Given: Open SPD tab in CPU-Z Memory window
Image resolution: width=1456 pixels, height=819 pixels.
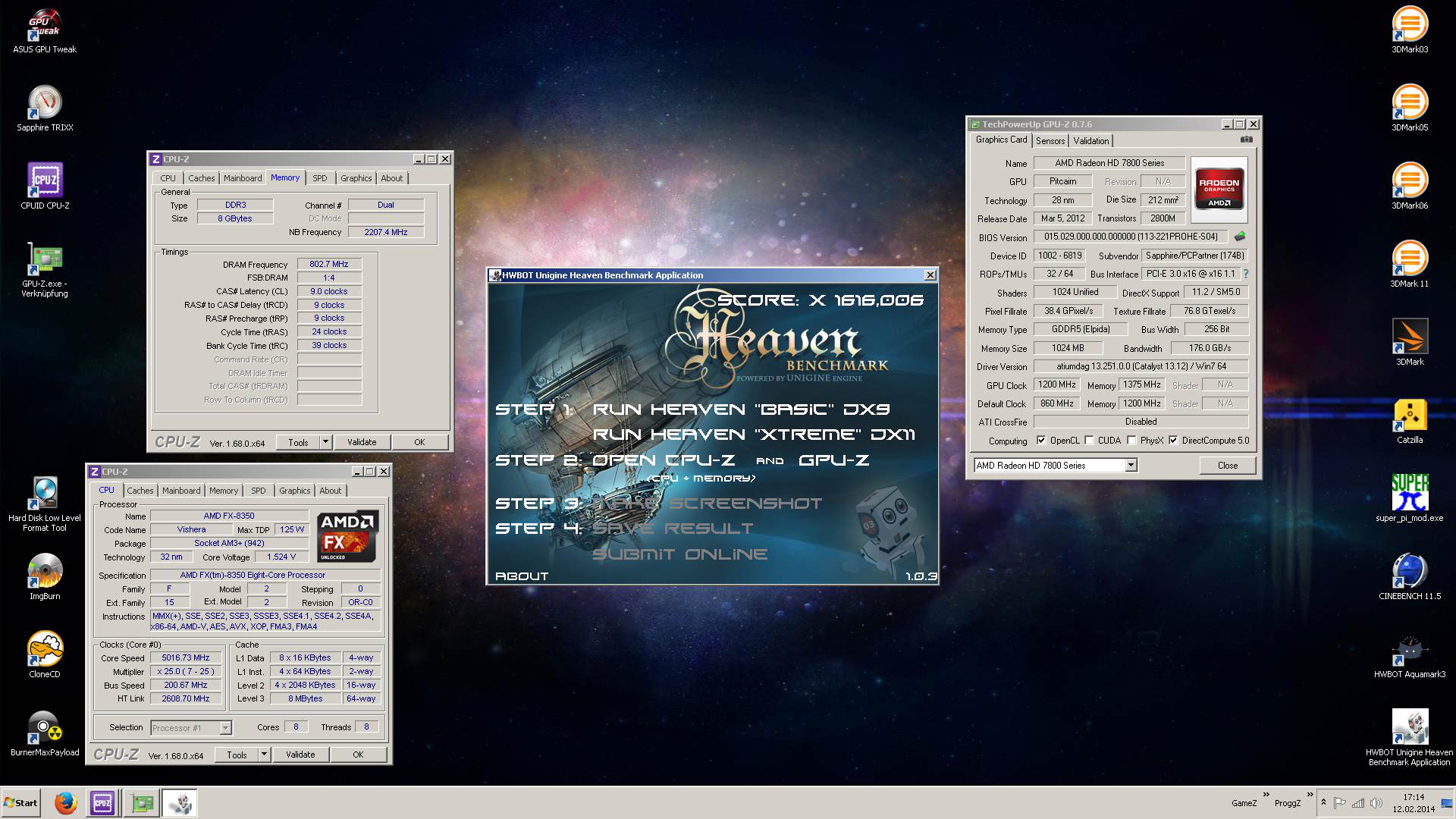Looking at the screenshot, I should [x=320, y=178].
